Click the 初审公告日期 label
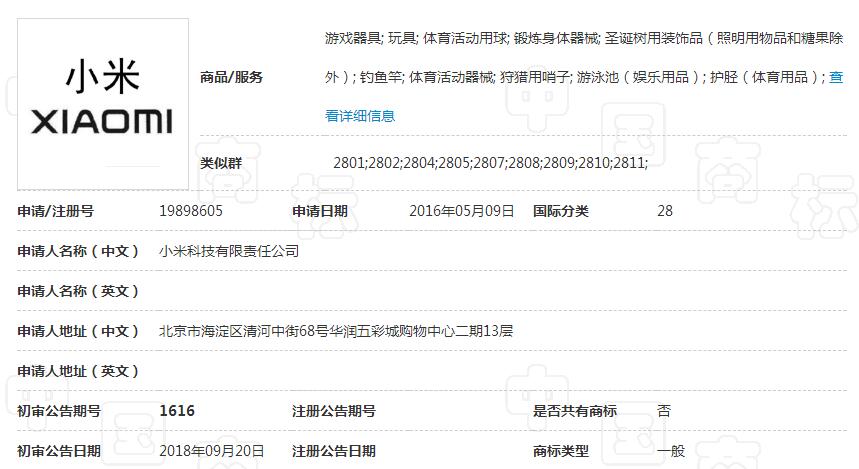The width and height of the screenshot is (859, 469). click(x=59, y=451)
